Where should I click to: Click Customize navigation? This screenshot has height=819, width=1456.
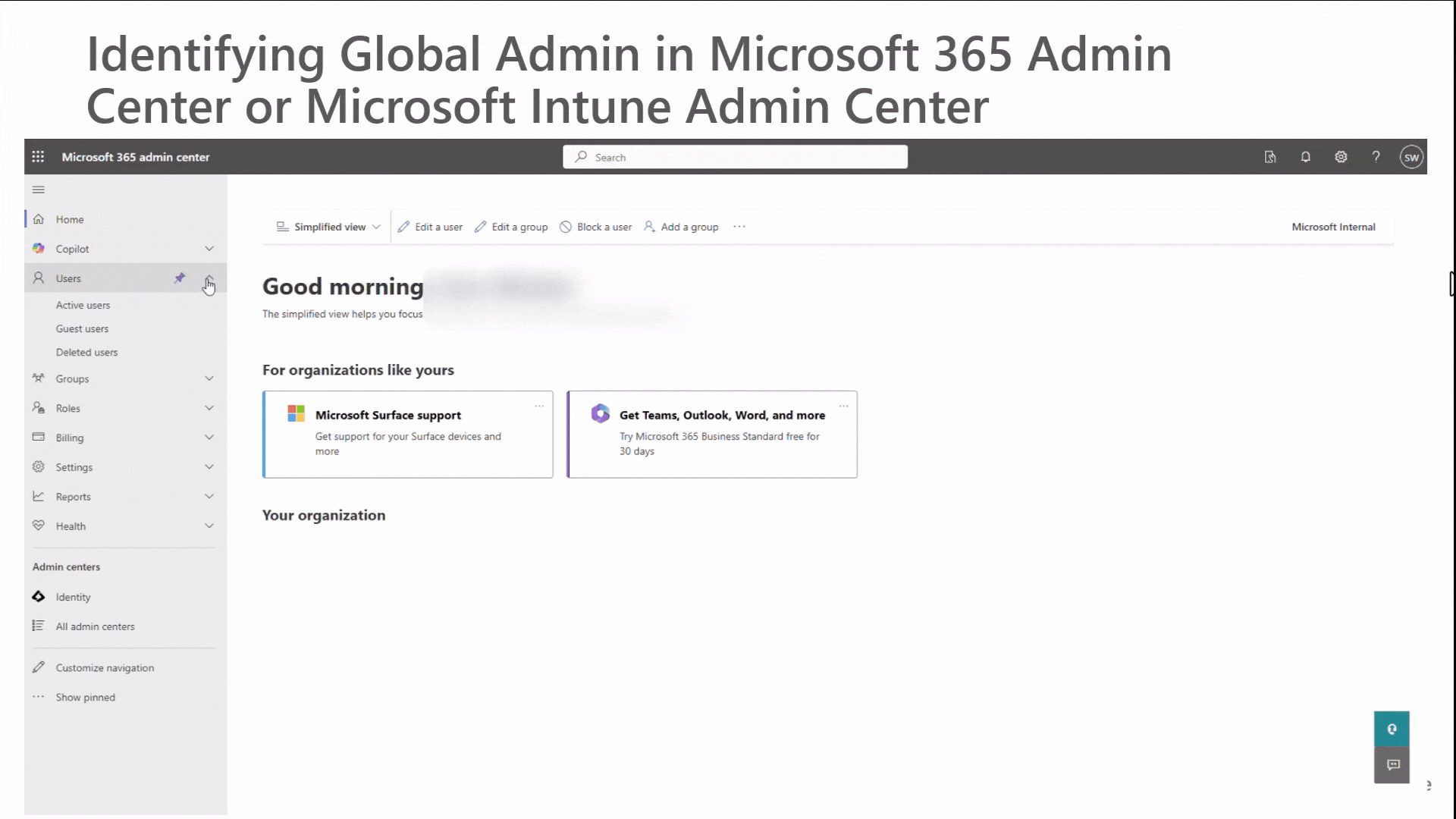(105, 668)
